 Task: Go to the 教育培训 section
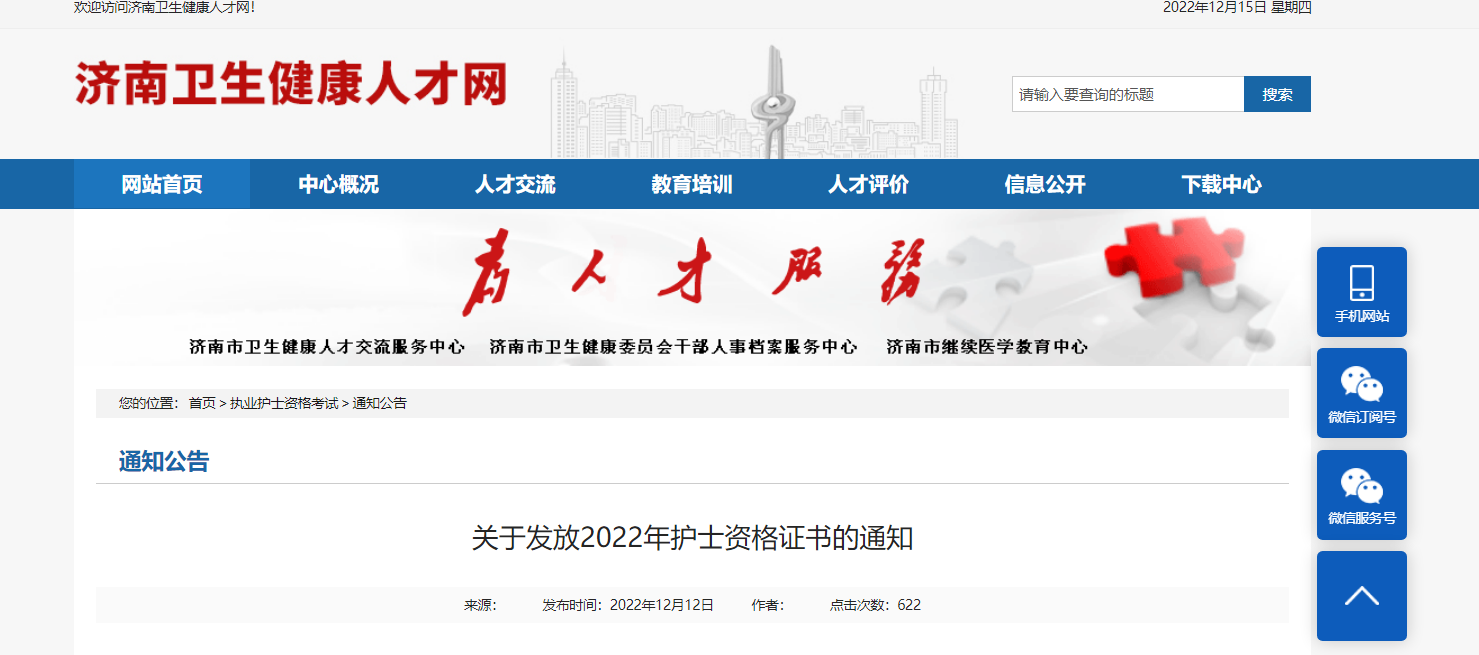pyautogui.click(x=692, y=184)
